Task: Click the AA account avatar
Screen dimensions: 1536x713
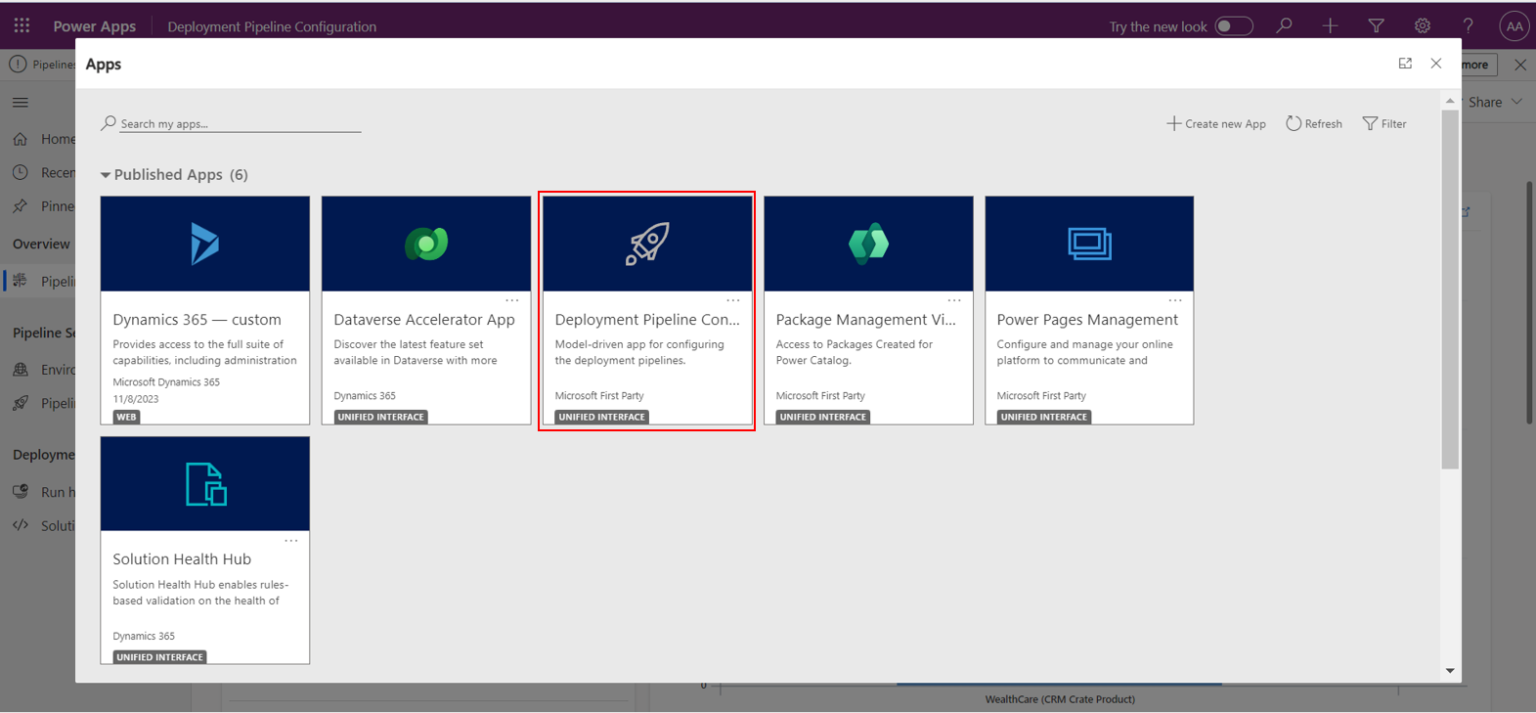Action: pyautogui.click(x=1514, y=25)
